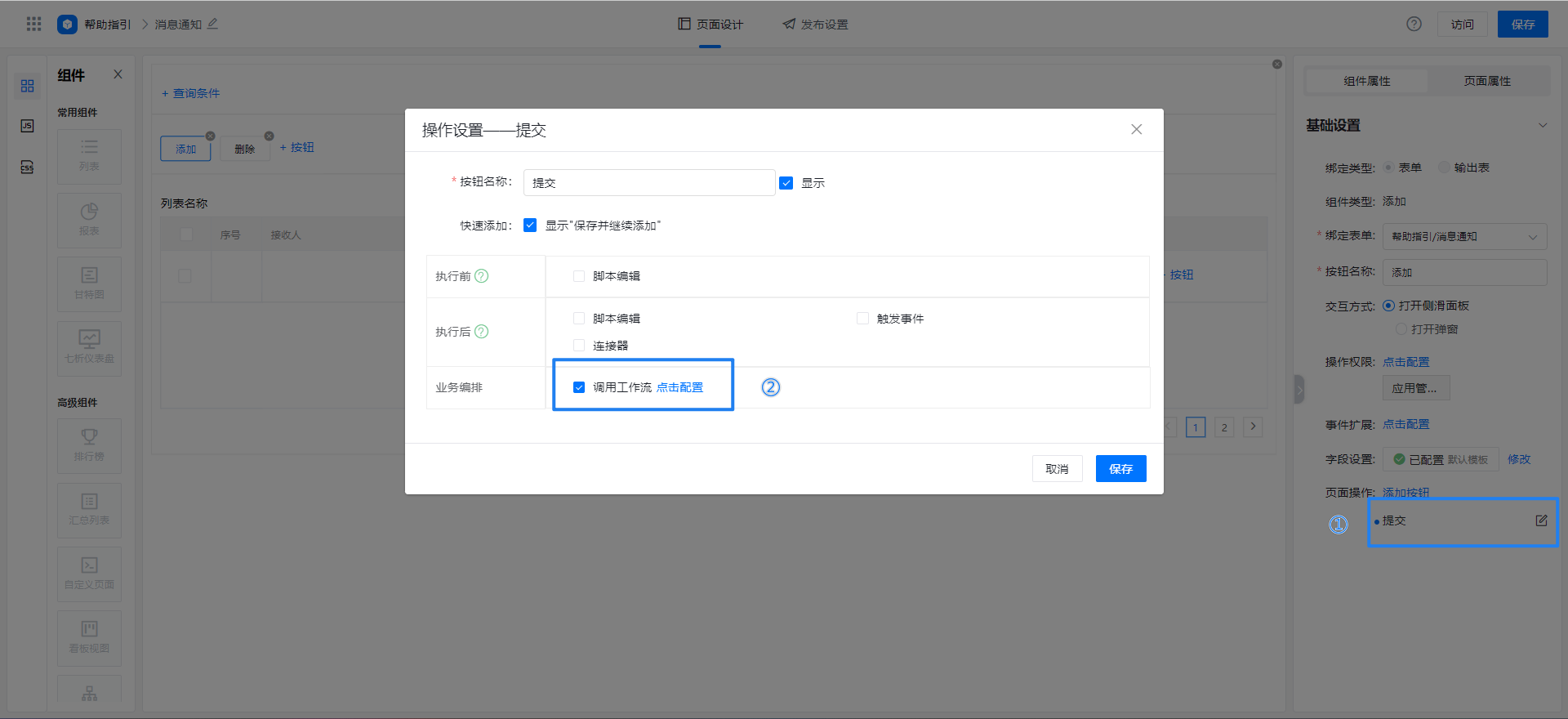Edit page name with pencil icon
The width and height of the screenshot is (1568, 719).
click(212, 24)
